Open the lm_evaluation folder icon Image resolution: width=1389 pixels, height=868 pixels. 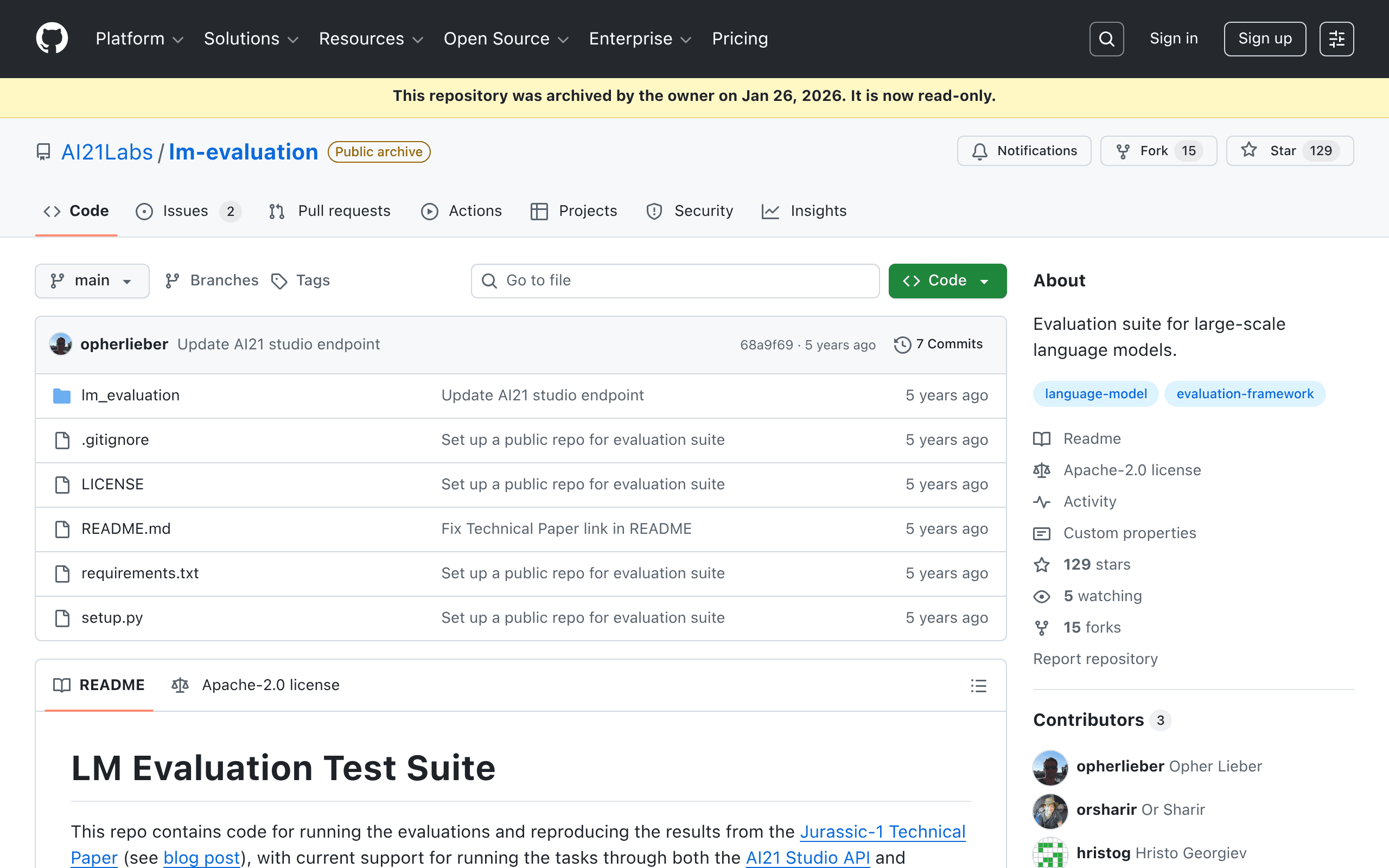click(x=61, y=395)
